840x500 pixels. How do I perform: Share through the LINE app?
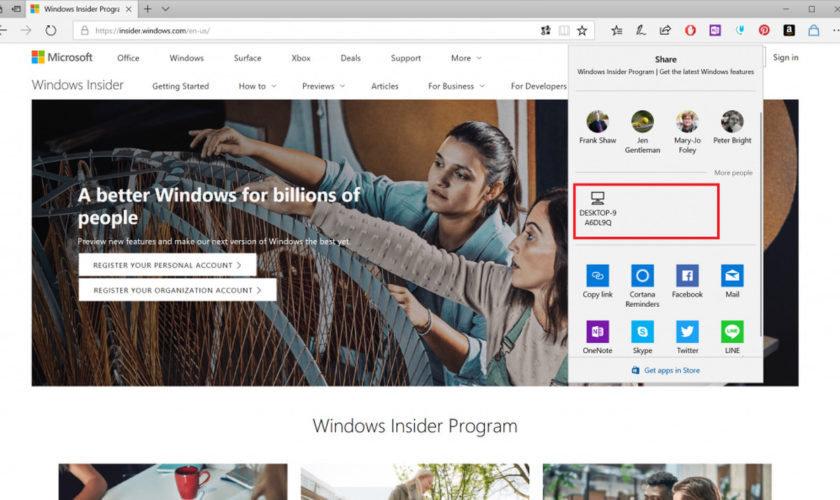click(x=732, y=333)
